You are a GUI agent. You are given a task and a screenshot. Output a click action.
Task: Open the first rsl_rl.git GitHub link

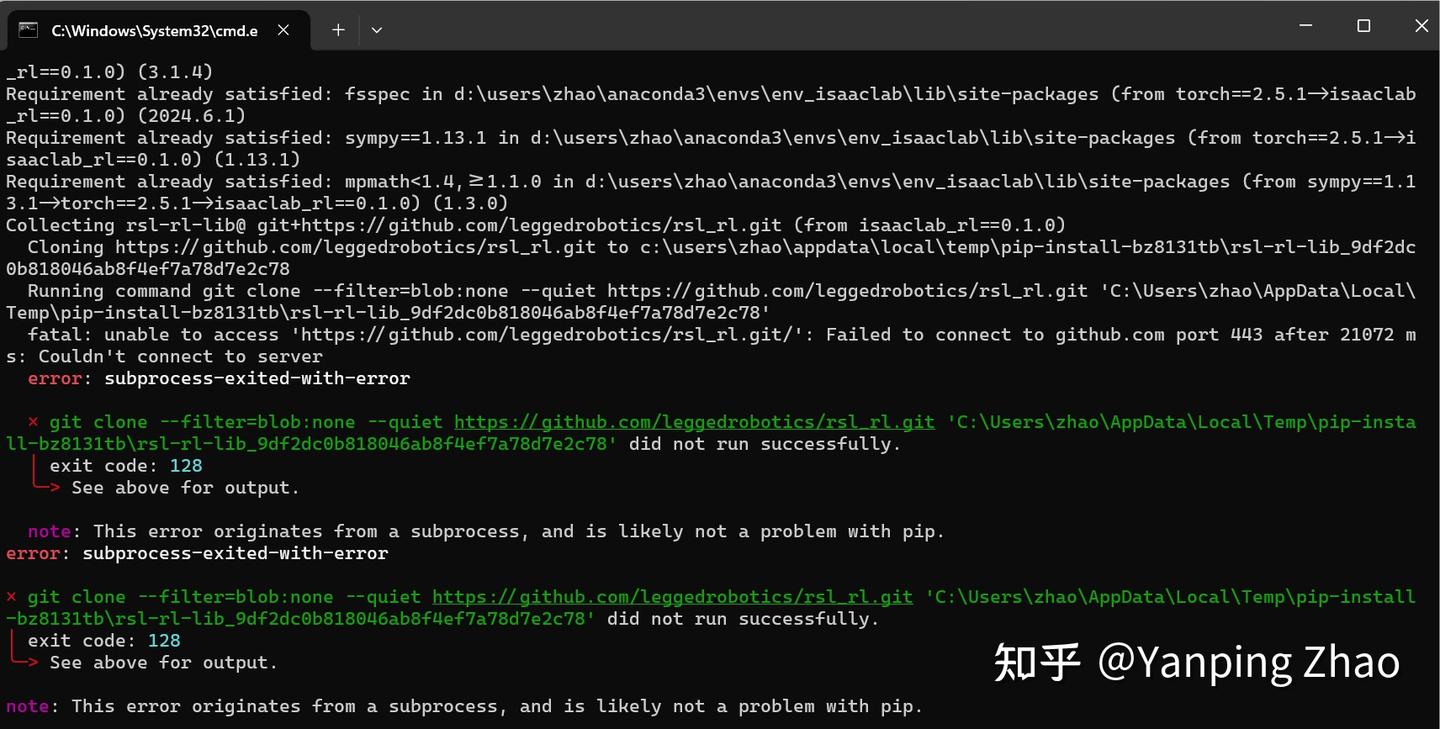(x=694, y=421)
